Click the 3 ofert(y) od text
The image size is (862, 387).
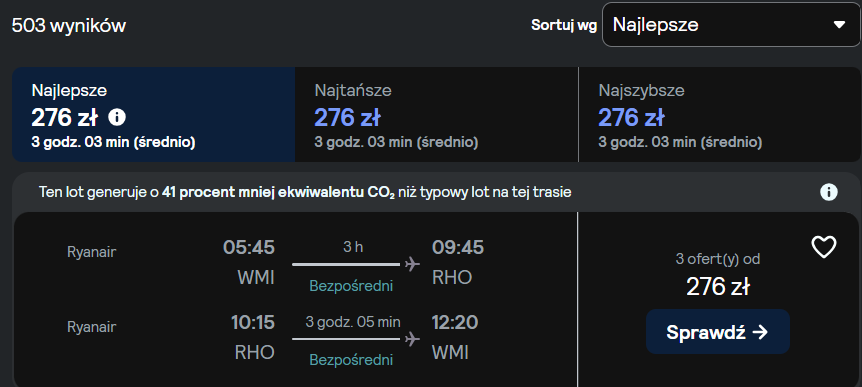717,259
